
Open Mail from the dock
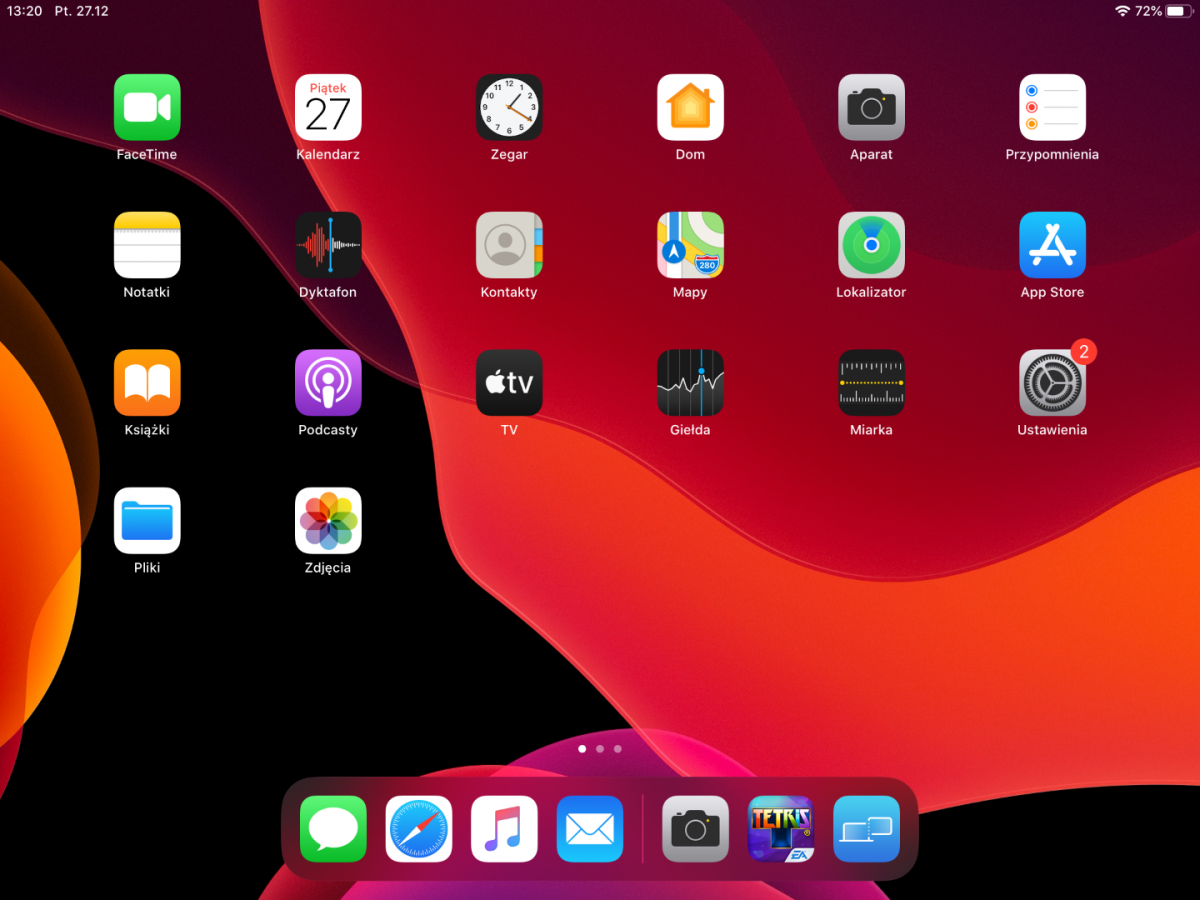590,829
